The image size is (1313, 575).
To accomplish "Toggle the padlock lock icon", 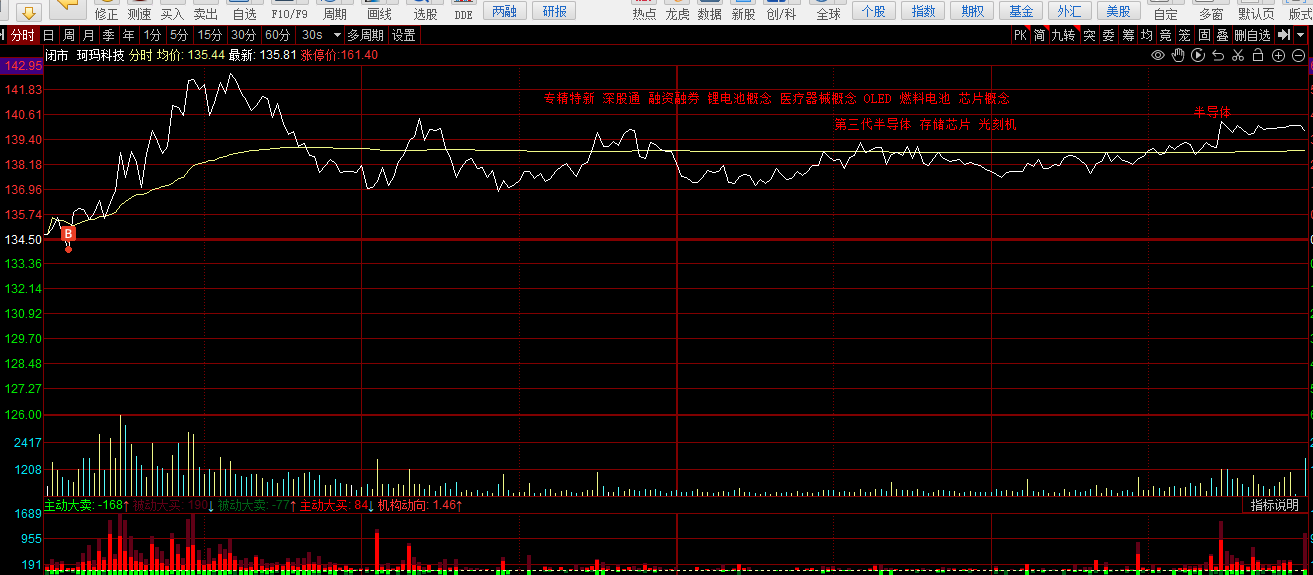I will 1258,55.
